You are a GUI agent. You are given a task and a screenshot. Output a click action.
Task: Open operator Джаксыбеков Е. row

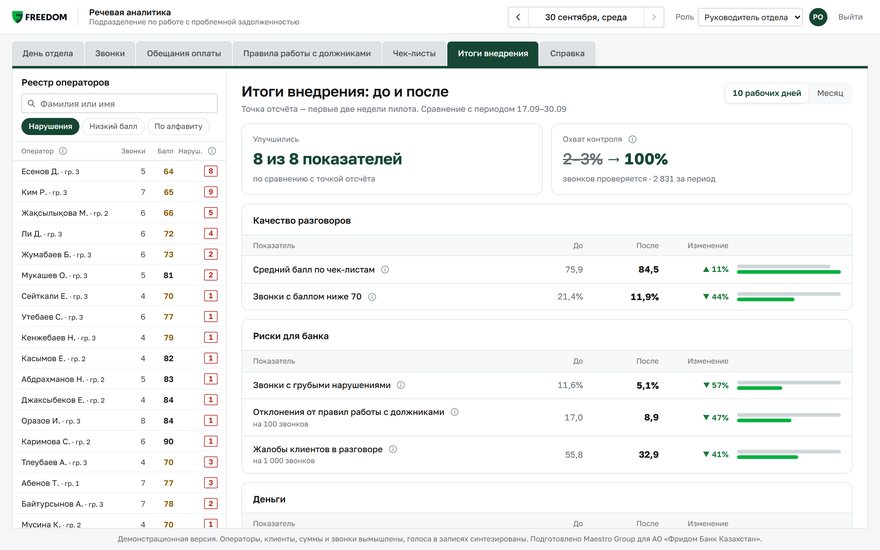pos(119,400)
